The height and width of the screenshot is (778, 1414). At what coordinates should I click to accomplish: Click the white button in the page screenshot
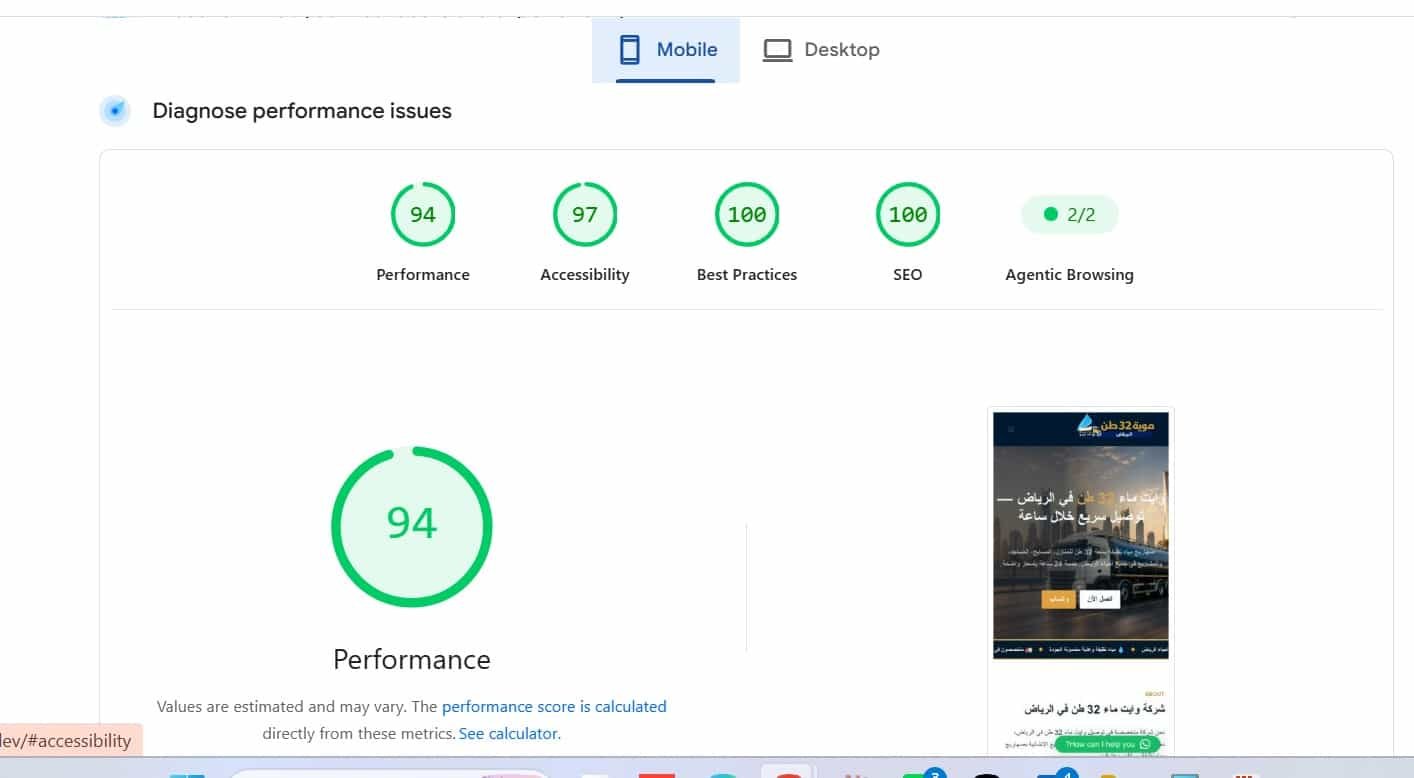click(1100, 599)
